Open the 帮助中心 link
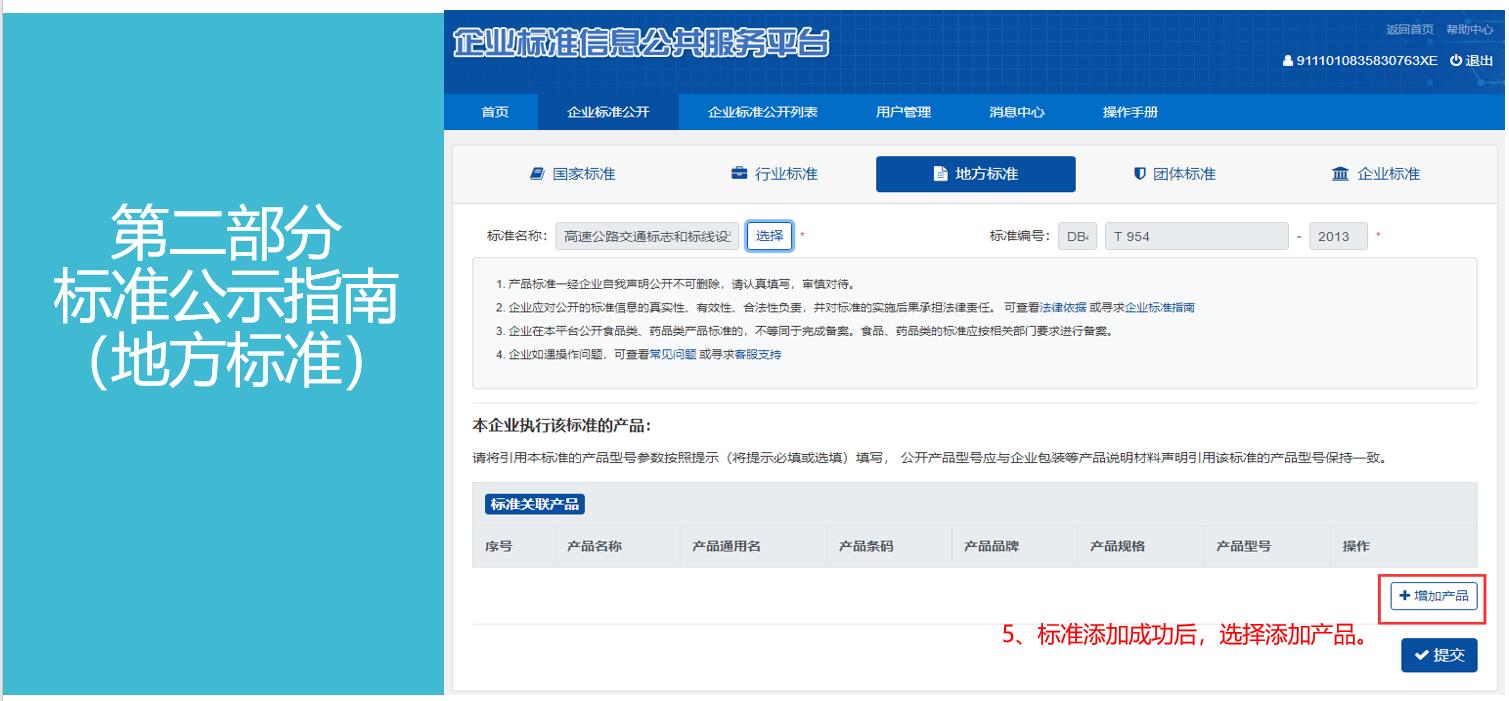The height and width of the screenshot is (701, 1509). coord(1470,30)
